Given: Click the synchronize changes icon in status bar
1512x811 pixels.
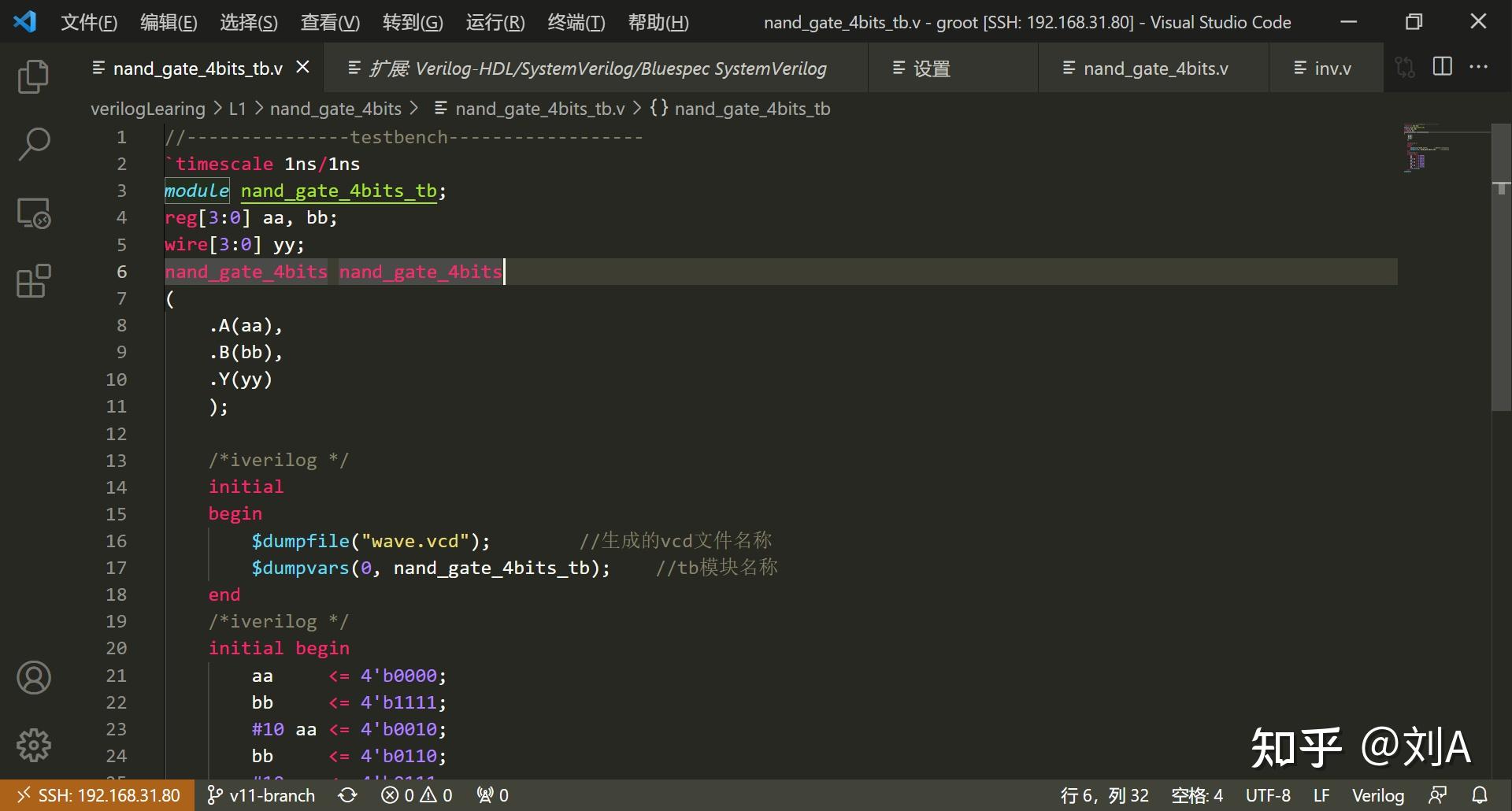Looking at the screenshot, I should pos(347,794).
